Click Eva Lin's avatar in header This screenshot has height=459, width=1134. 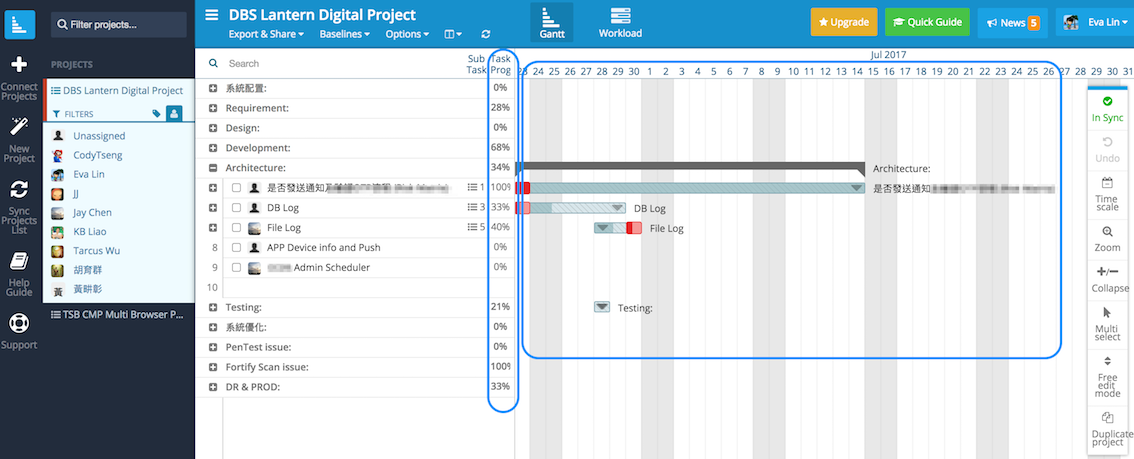(x=1072, y=22)
